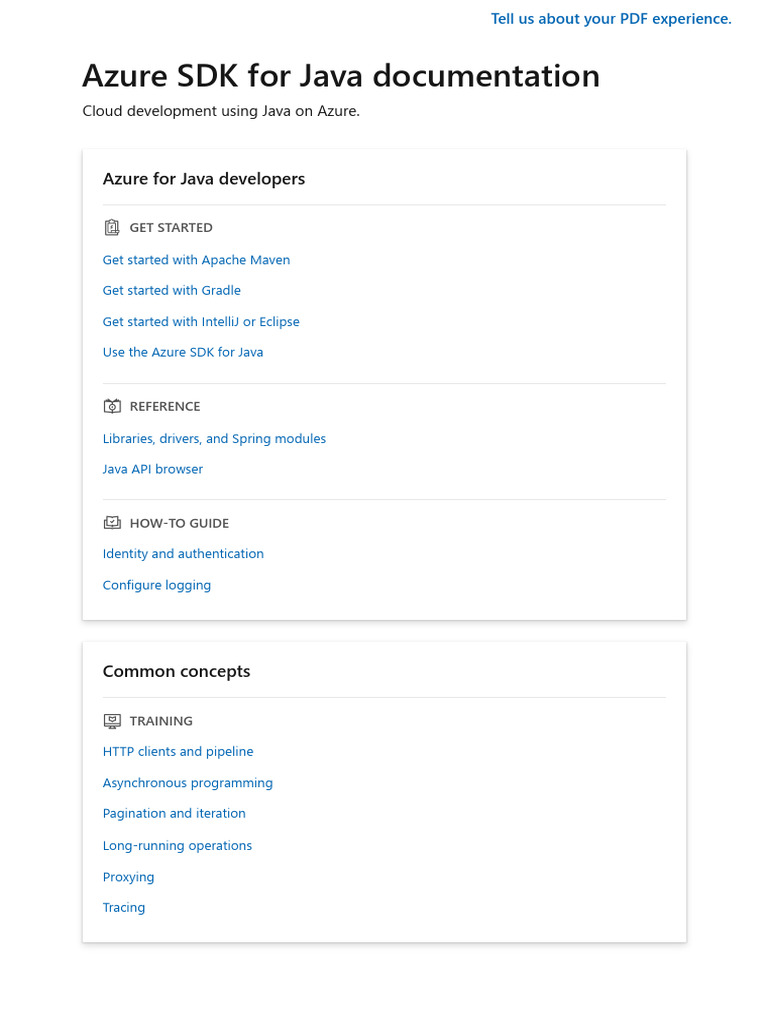Click the Reference section icon
Screen dimensions: 768x1024
click(112, 406)
